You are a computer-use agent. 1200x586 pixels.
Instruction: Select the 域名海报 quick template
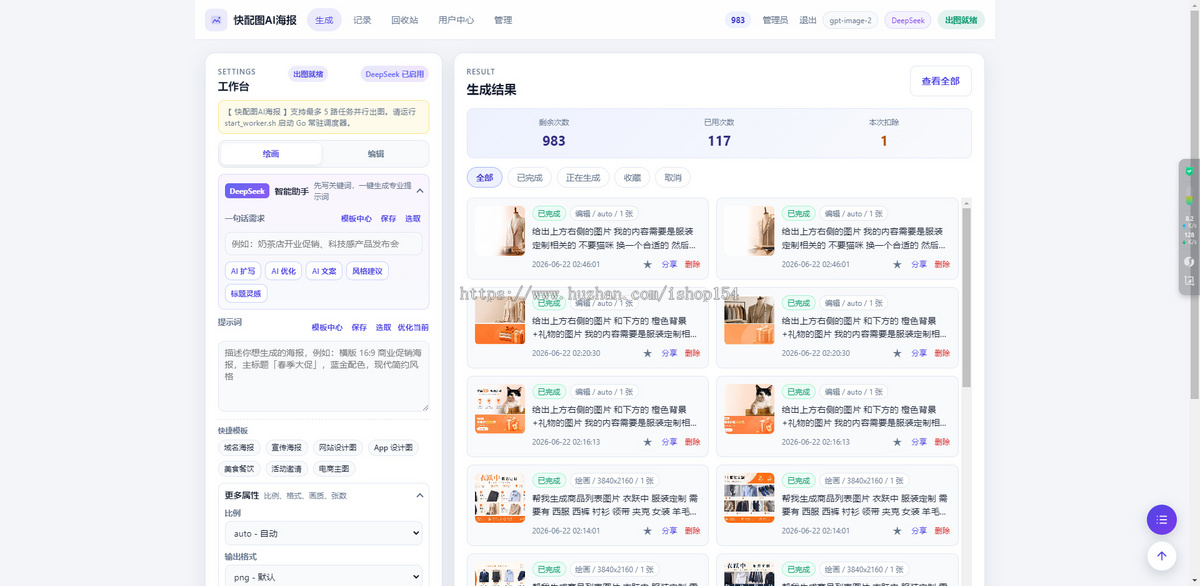click(240, 448)
